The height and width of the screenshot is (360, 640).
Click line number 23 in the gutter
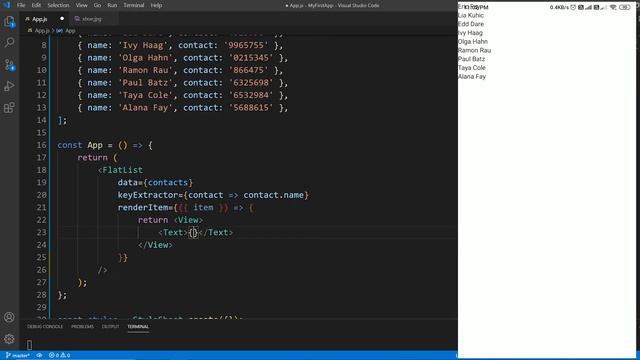click(42, 232)
